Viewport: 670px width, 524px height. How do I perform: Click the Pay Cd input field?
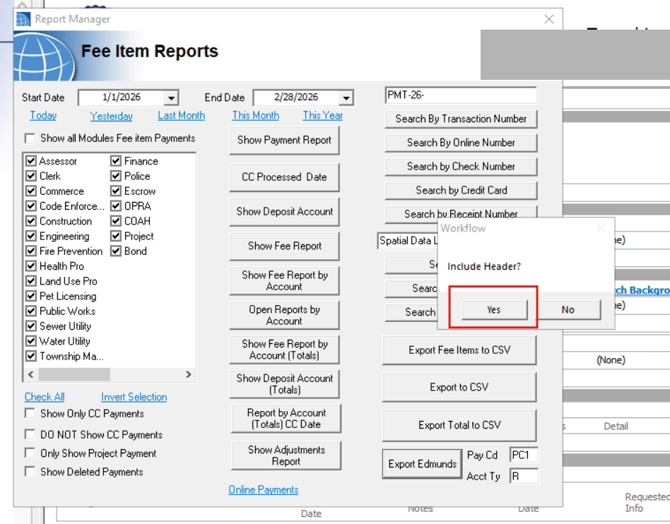click(x=523, y=456)
